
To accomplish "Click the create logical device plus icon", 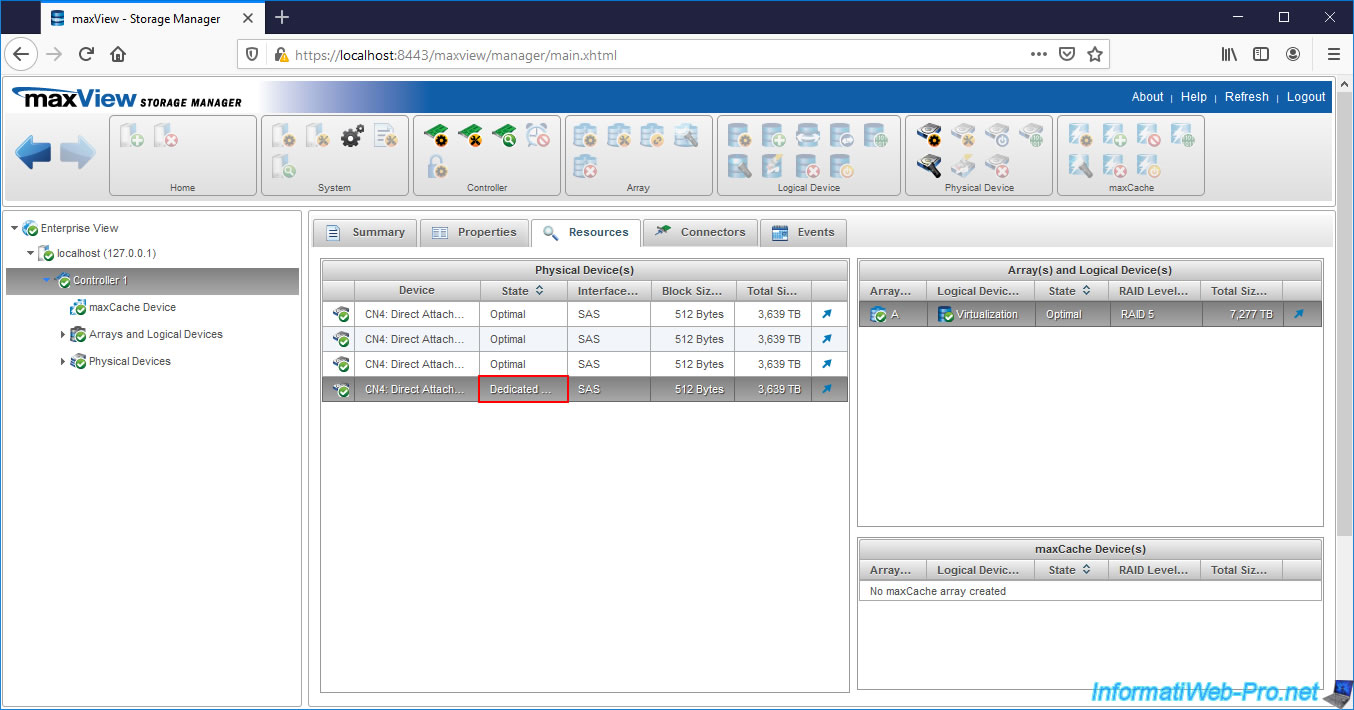I will (x=773, y=135).
